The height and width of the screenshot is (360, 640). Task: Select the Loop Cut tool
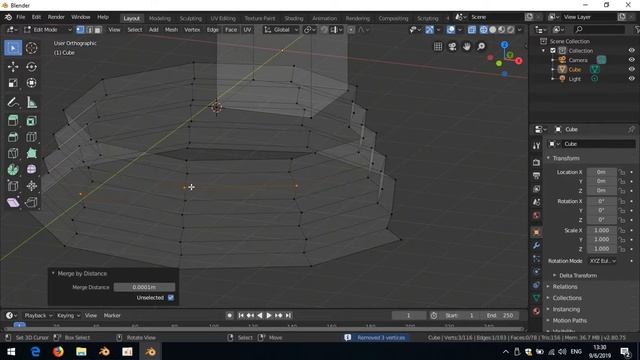tap(31, 137)
